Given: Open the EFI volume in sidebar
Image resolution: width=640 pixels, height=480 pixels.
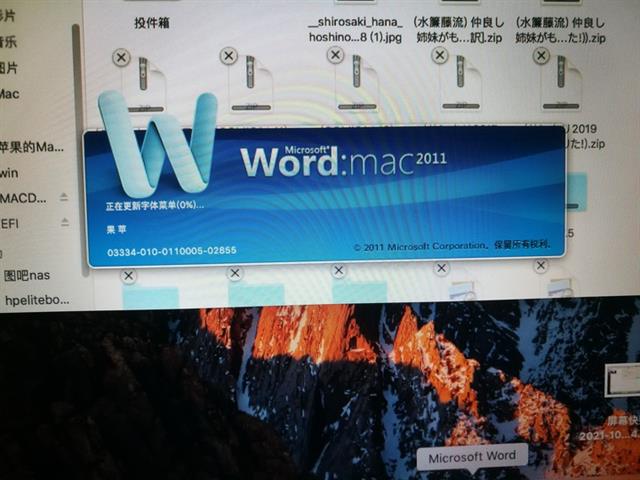Looking at the screenshot, I should (x=9, y=224).
